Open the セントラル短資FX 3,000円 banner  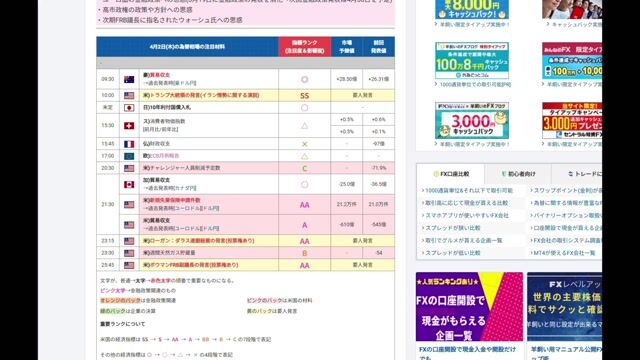pos(572,121)
